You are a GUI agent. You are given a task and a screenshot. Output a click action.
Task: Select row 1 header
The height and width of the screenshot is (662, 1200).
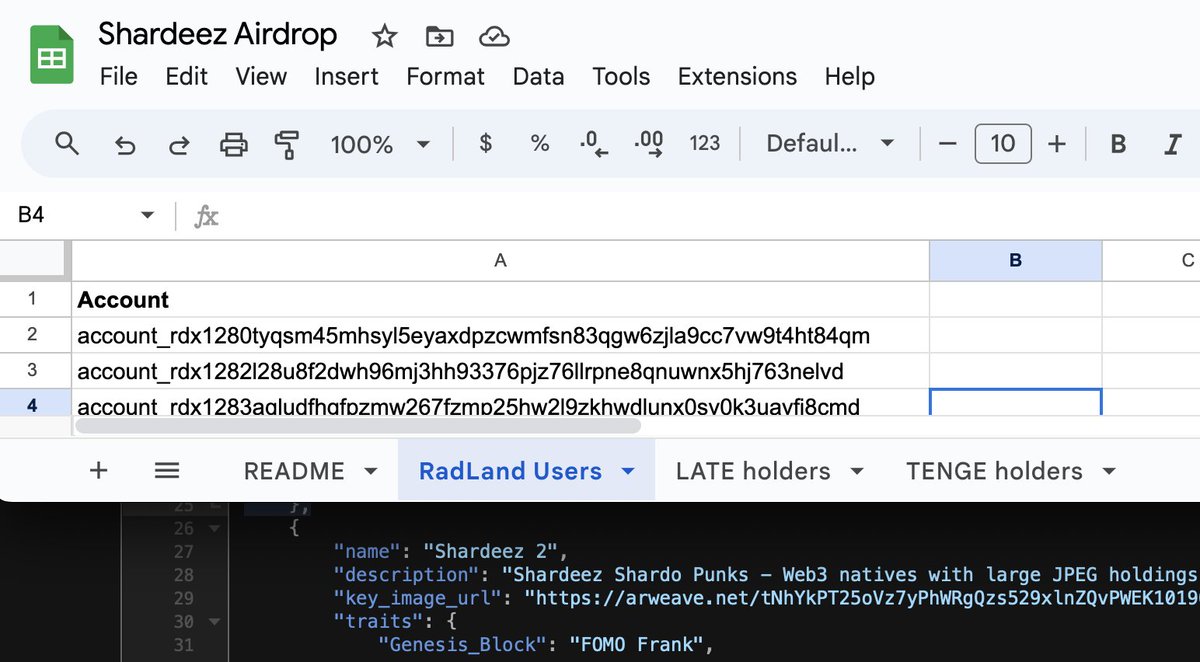coord(33,299)
